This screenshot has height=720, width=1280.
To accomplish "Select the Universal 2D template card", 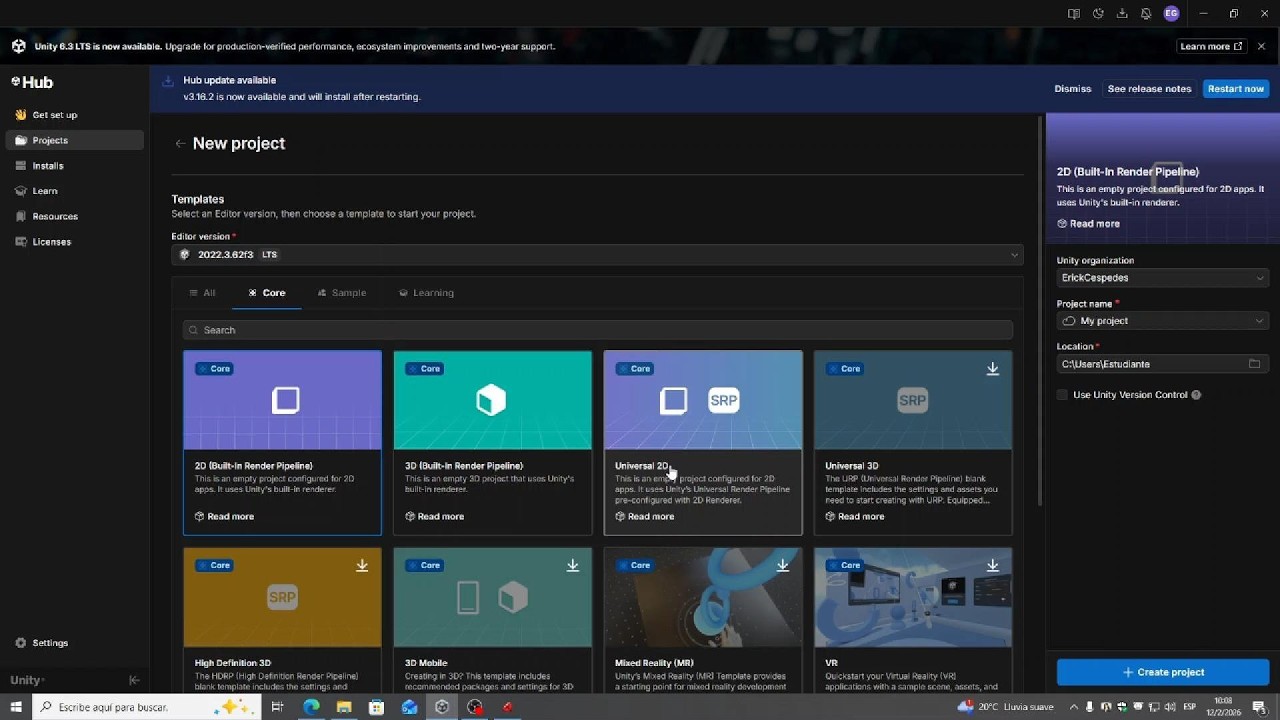I will click(702, 443).
